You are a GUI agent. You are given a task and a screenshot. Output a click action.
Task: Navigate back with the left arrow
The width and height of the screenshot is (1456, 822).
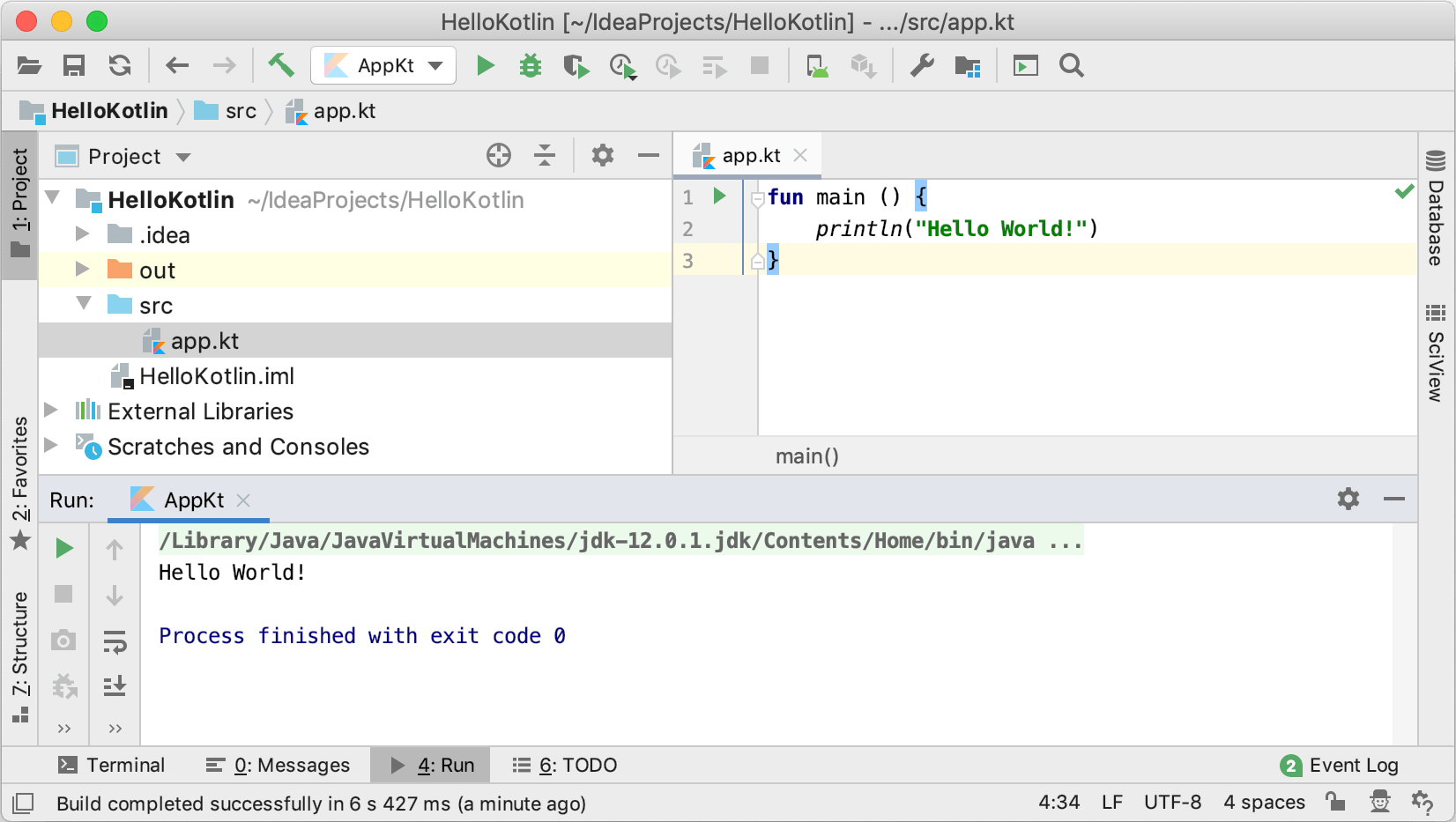tap(177, 65)
